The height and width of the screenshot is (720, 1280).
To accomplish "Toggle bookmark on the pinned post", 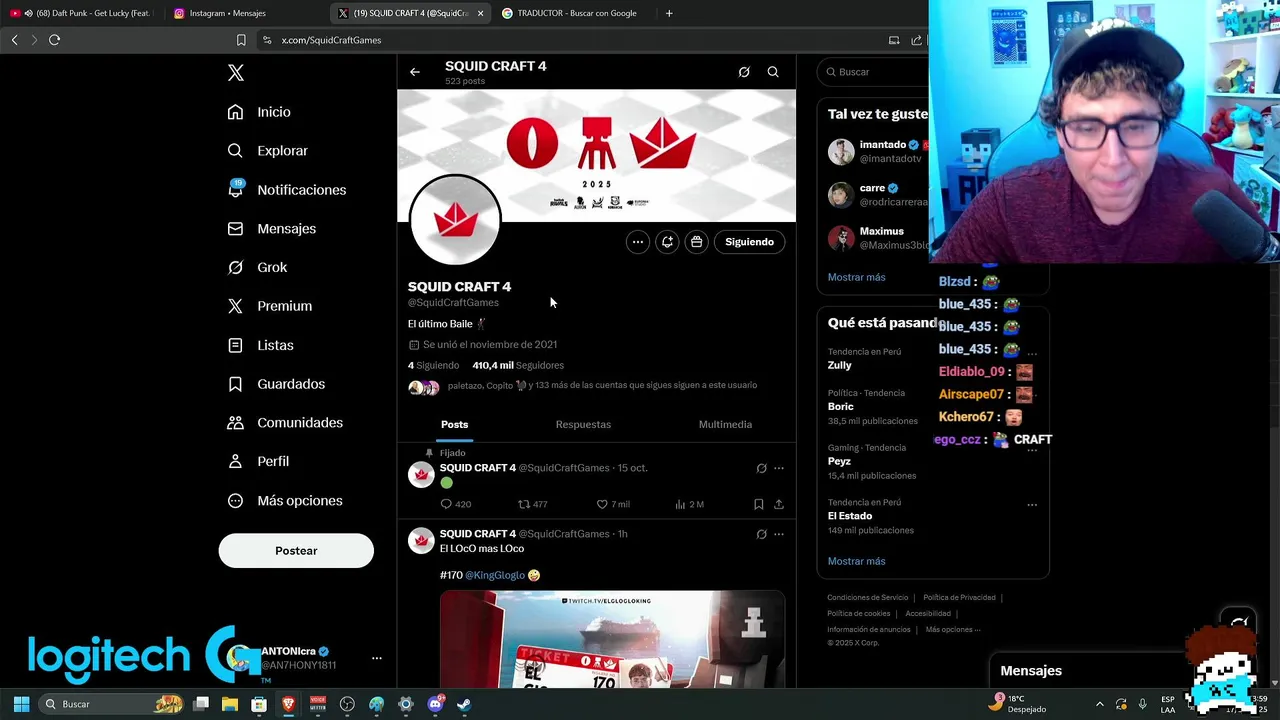I will point(758,504).
